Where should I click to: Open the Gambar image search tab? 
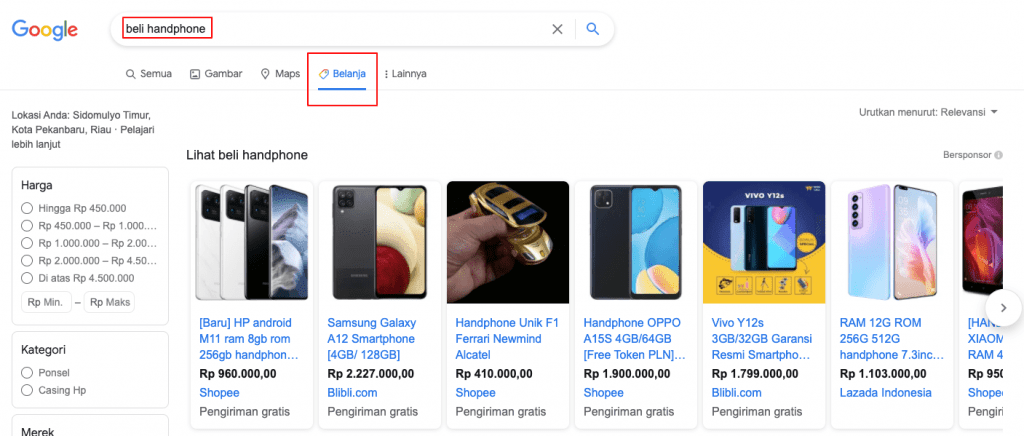[216, 73]
